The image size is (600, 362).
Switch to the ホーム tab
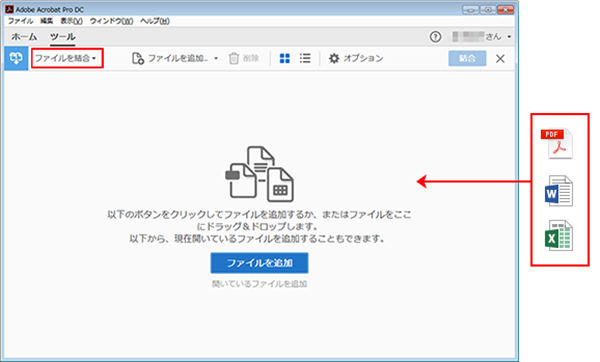tap(24, 37)
